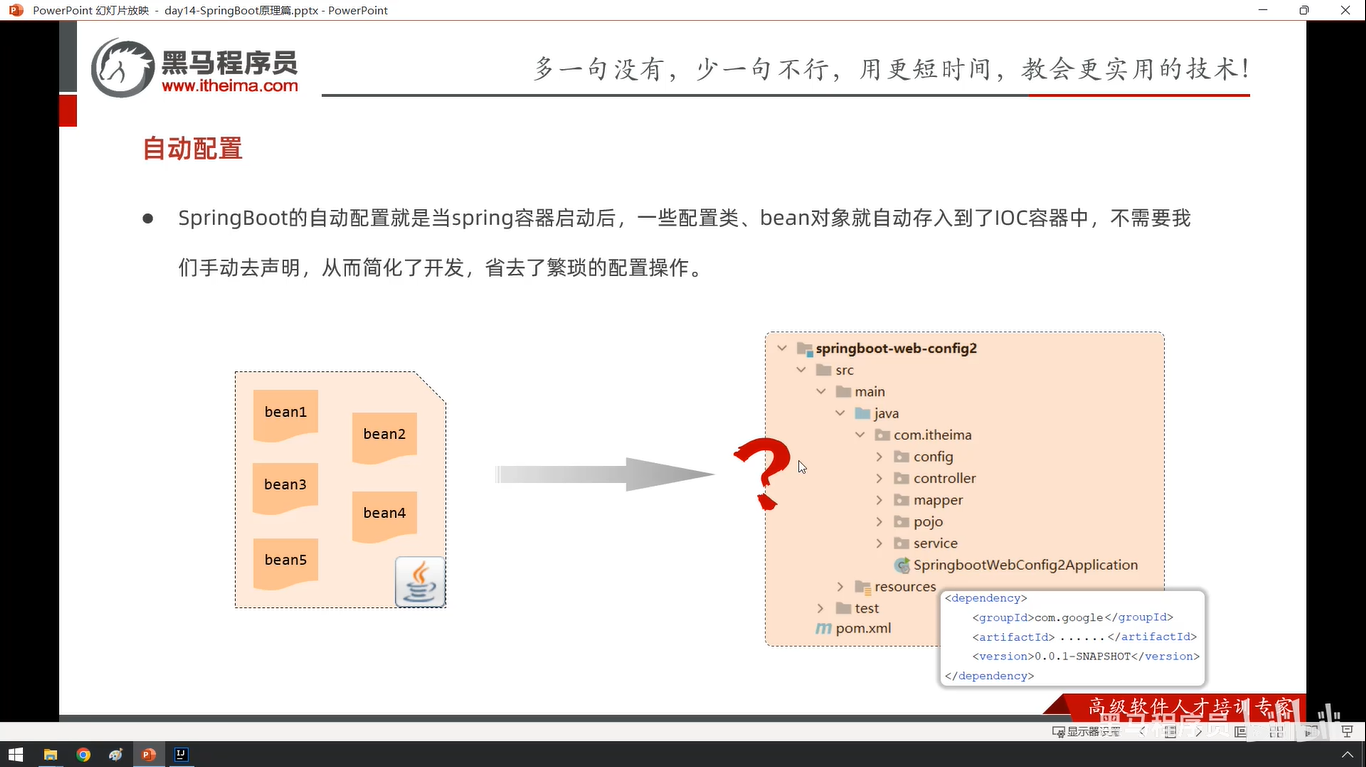Collapse the com.itheima package chevron
The width and height of the screenshot is (1366, 767).
860,435
